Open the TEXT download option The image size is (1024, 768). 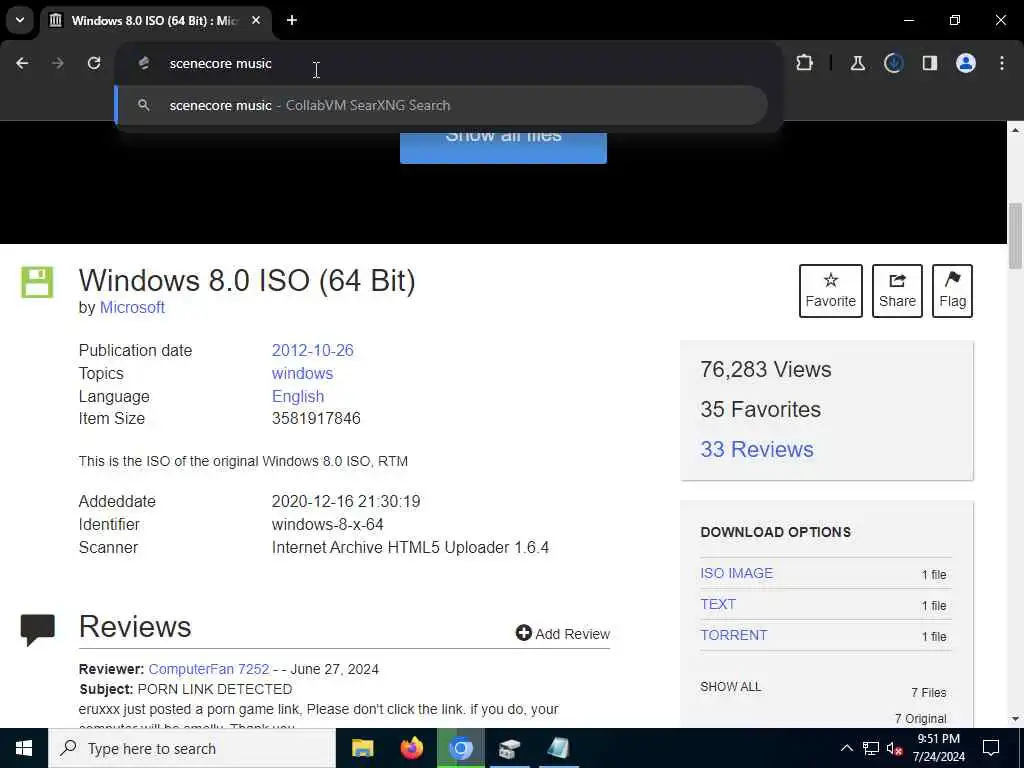(x=718, y=604)
